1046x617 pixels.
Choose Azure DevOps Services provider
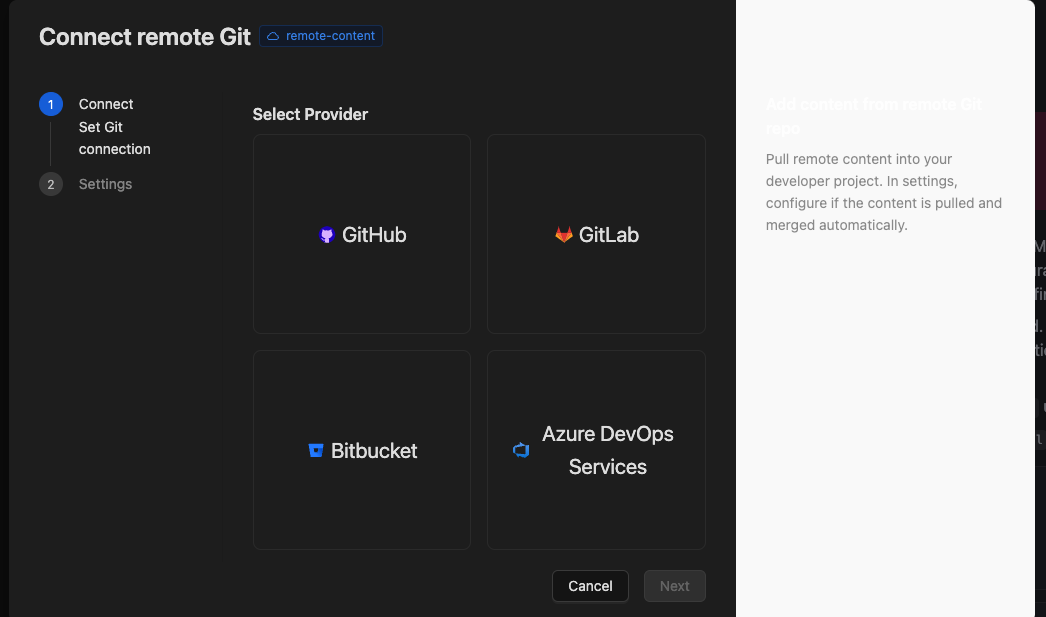coord(596,450)
